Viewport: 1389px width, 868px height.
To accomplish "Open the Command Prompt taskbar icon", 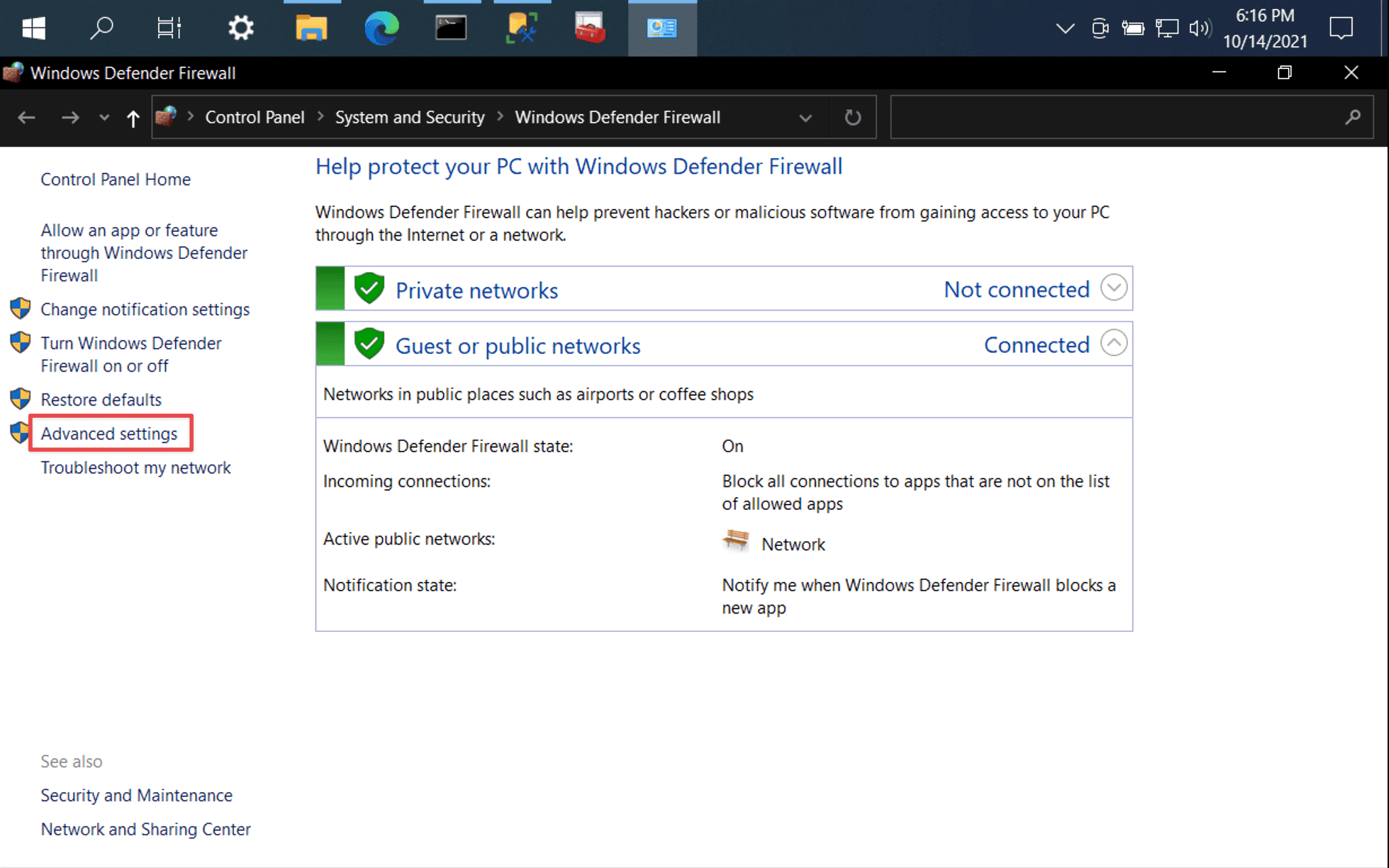I will 451,28.
